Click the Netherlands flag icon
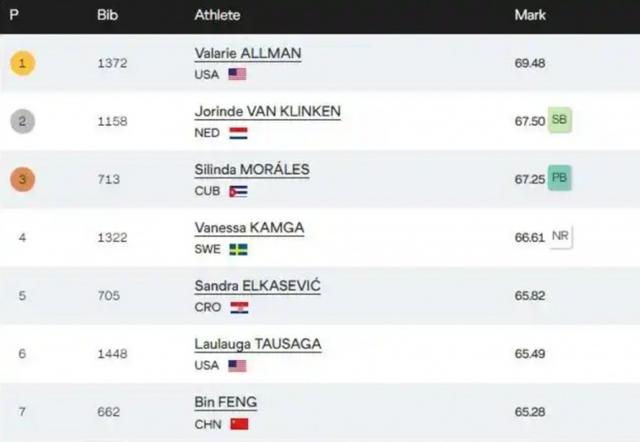The height and width of the screenshot is (442, 640). click(238, 133)
